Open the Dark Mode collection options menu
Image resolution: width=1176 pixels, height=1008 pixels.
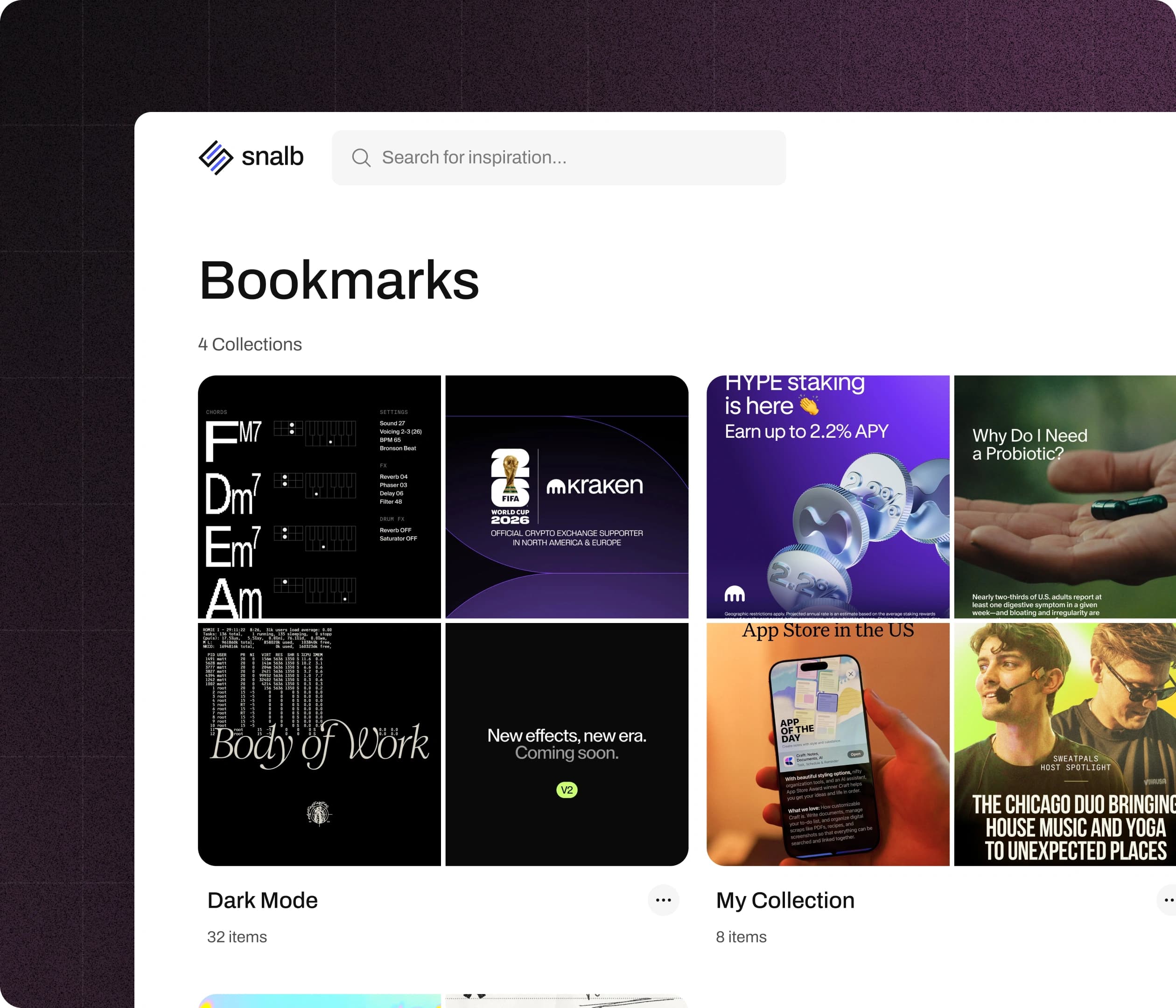tap(663, 900)
